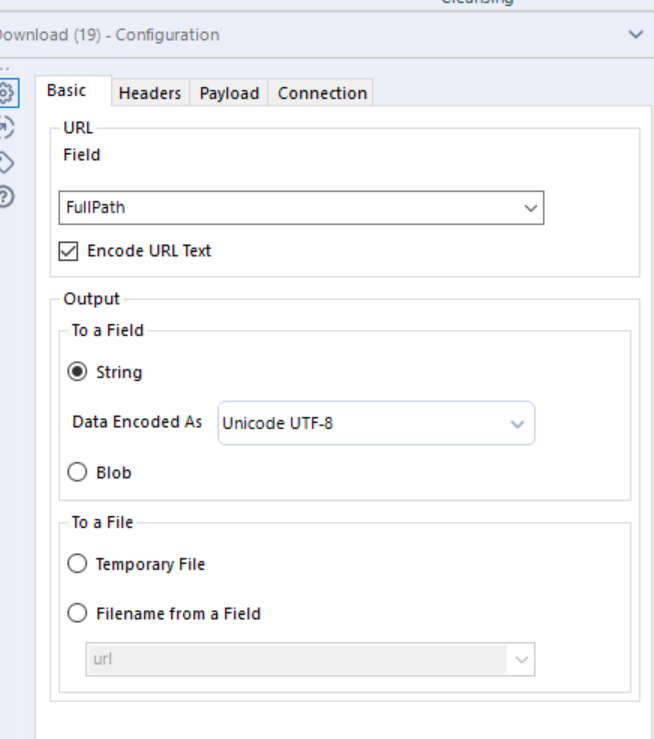The width and height of the screenshot is (654, 739).
Task: Expand the Data Encoded As dropdown
Action: [376, 423]
